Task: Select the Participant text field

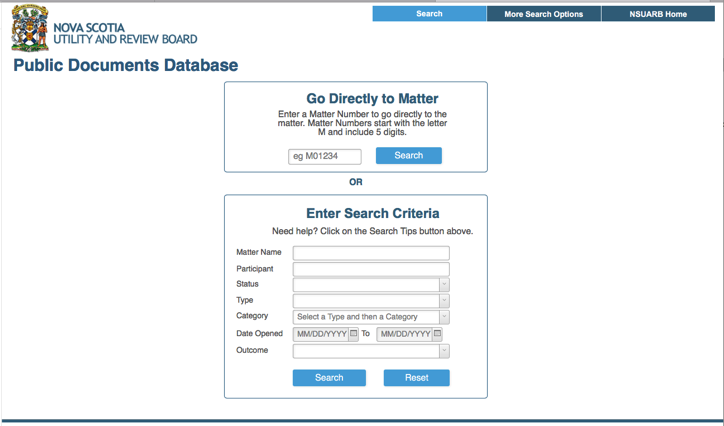Action: [371, 269]
